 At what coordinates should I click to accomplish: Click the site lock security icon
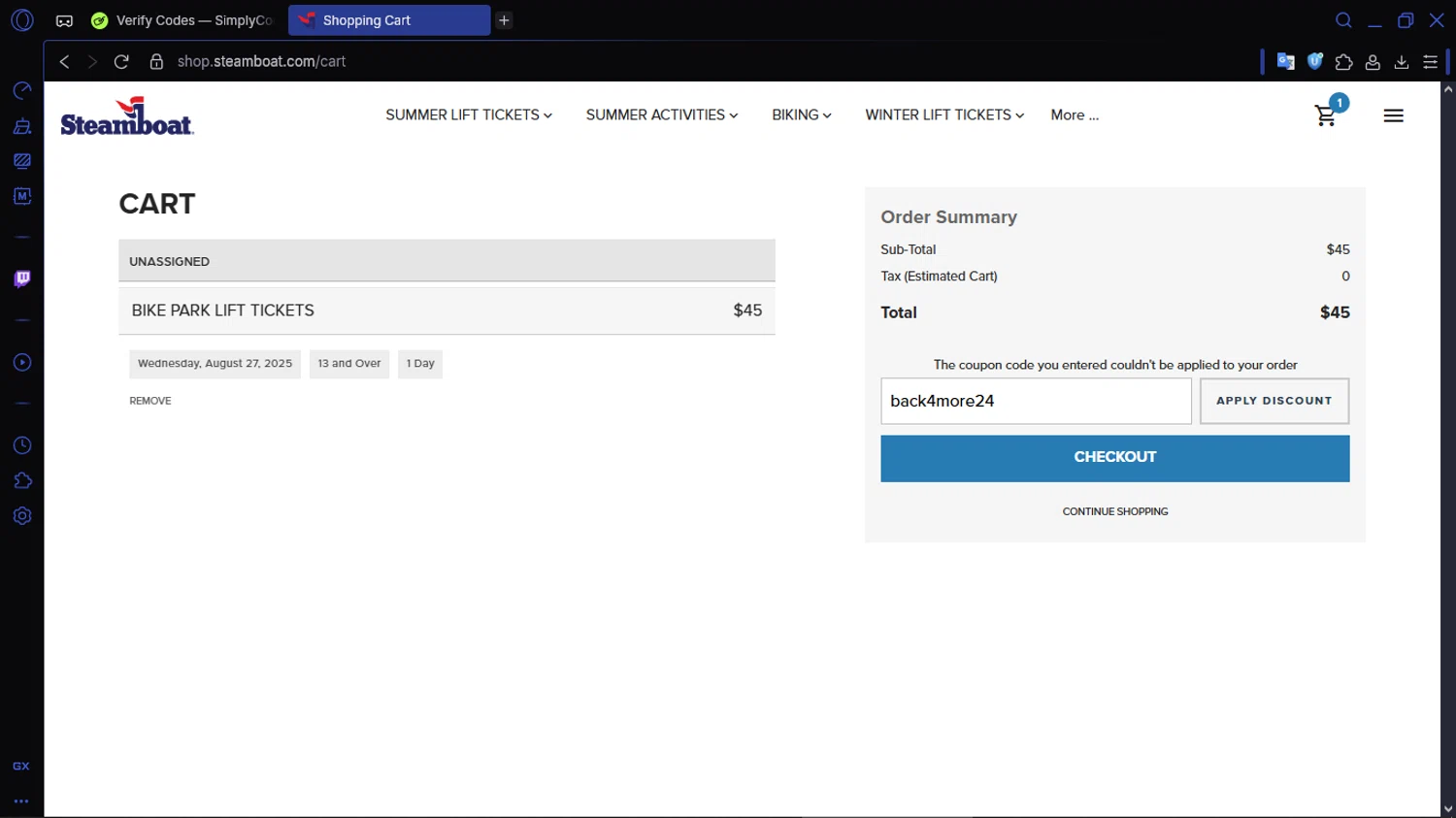[156, 61]
